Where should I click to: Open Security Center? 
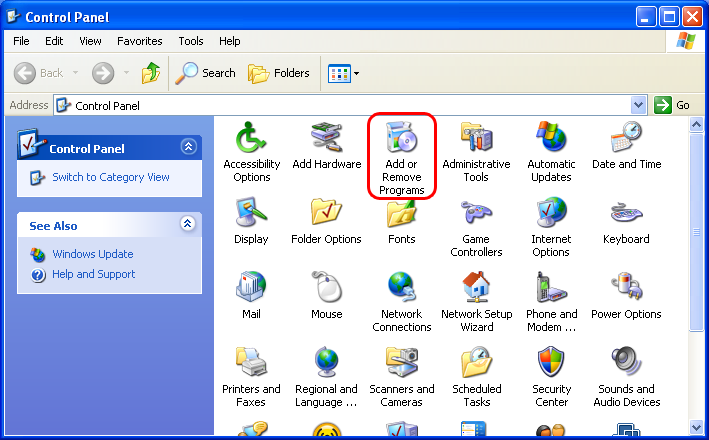tap(551, 377)
